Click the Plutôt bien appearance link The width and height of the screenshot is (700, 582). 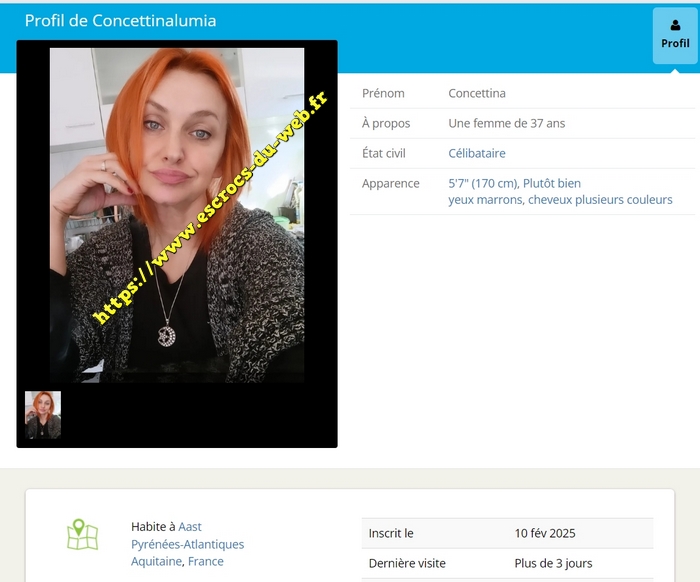(551, 184)
